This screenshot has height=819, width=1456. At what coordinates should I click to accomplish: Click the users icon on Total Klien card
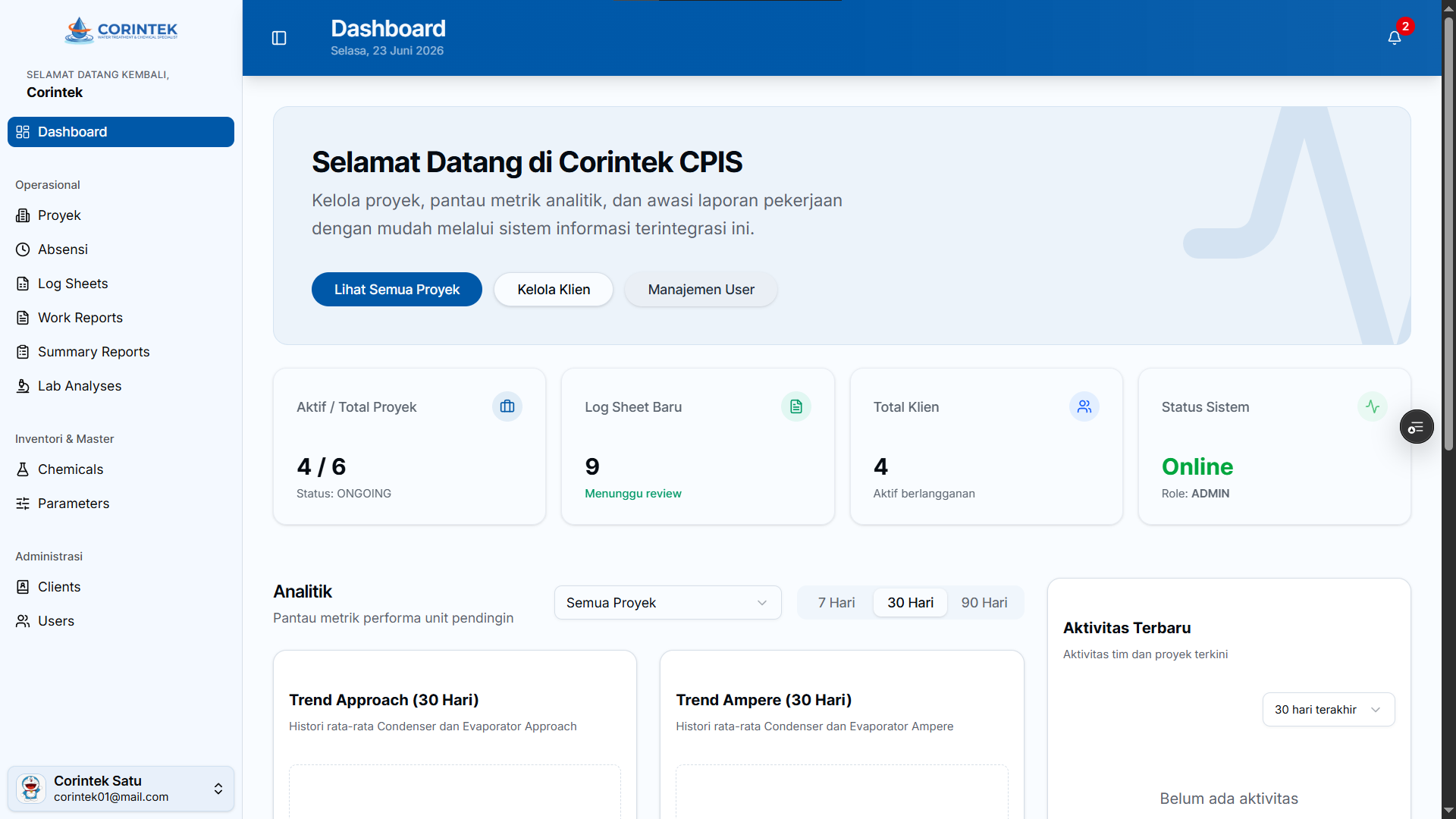(x=1084, y=406)
